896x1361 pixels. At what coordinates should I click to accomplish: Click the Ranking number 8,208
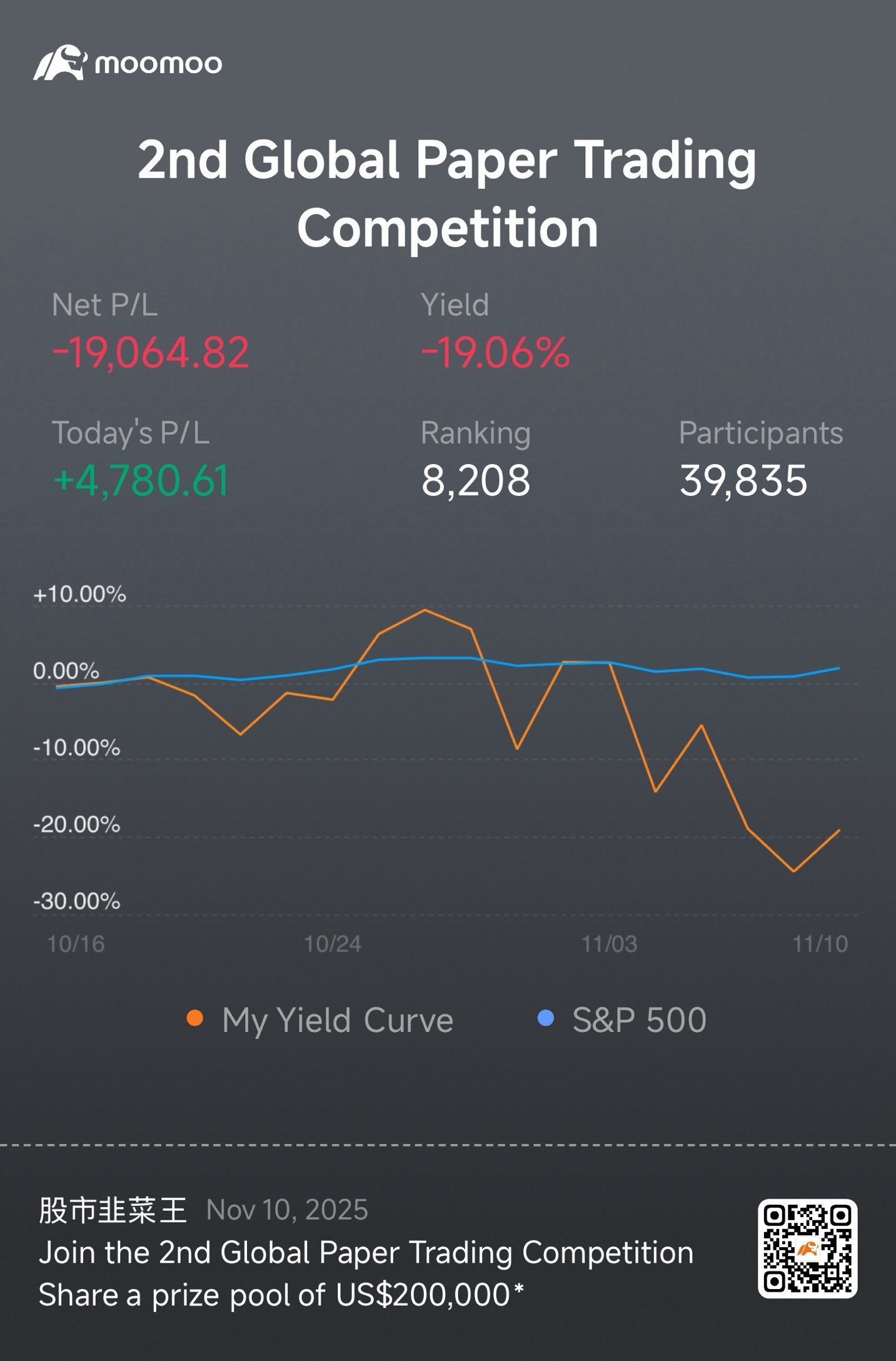coord(476,481)
